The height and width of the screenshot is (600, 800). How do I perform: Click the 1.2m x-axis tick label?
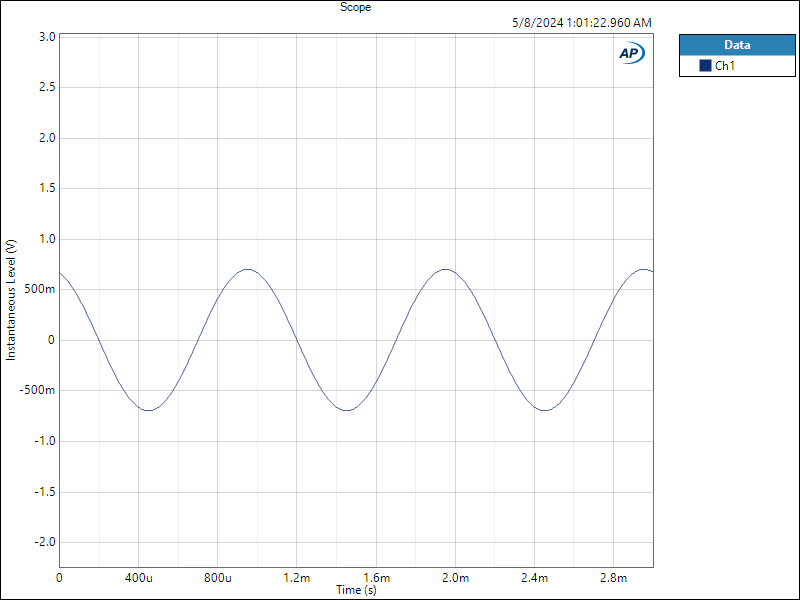click(x=297, y=578)
